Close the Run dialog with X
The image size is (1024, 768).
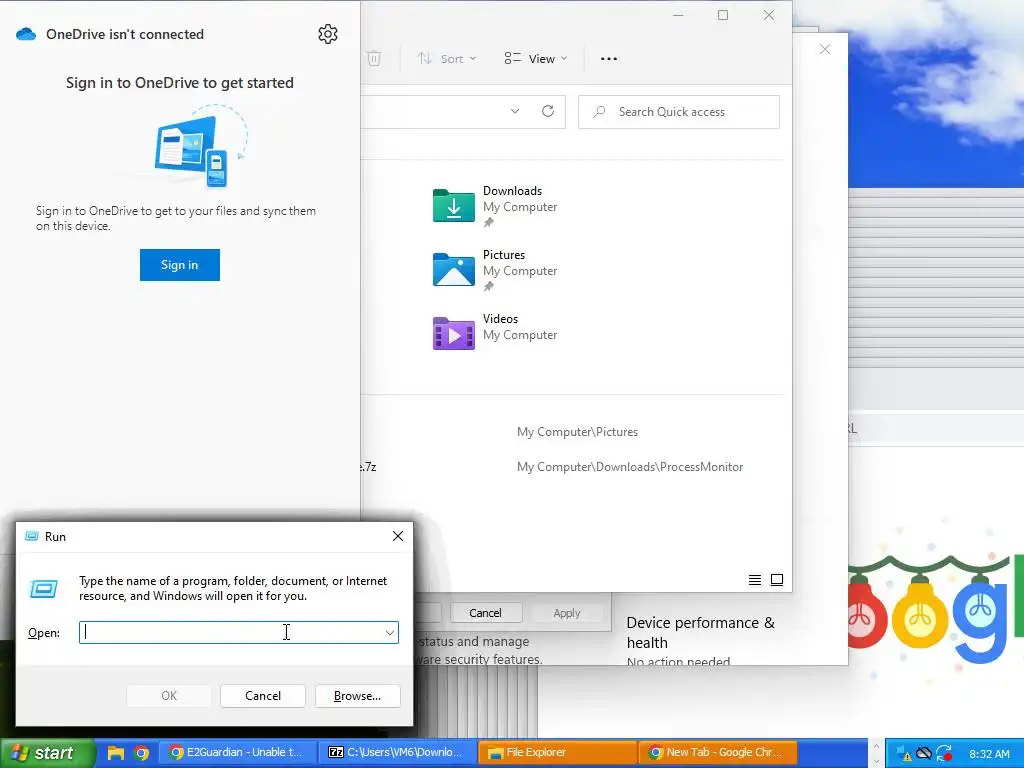click(398, 536)
